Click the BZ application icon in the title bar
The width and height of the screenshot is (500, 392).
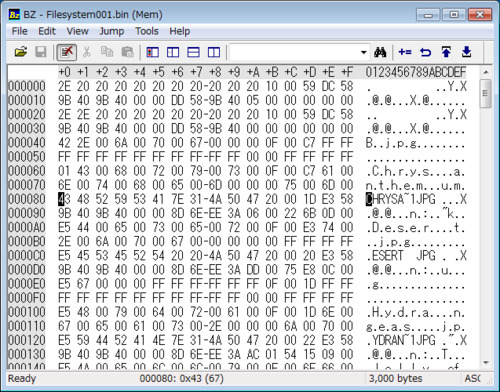point(14,15)
